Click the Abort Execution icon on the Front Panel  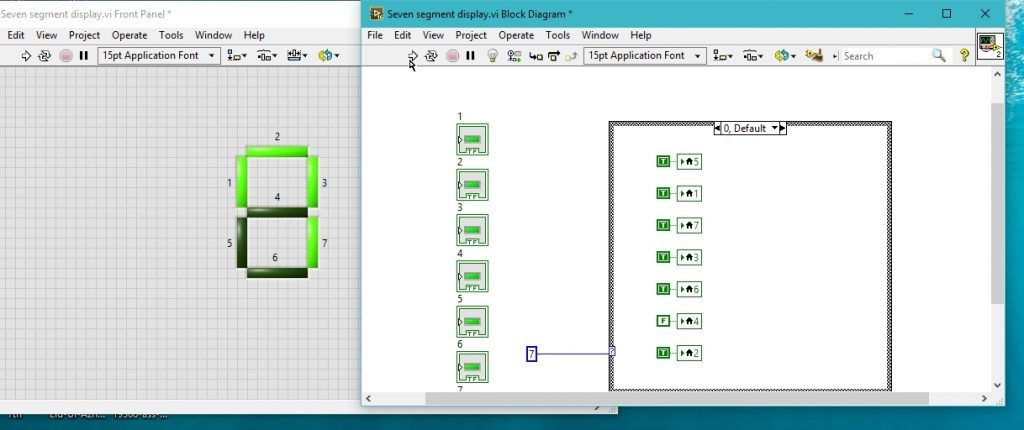(x=65, y=56)
